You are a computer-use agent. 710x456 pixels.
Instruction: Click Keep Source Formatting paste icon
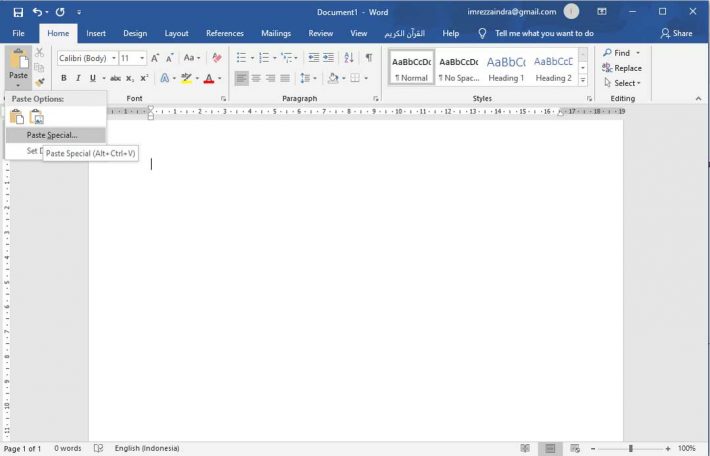pyautogui.click(x=16, y=117)
